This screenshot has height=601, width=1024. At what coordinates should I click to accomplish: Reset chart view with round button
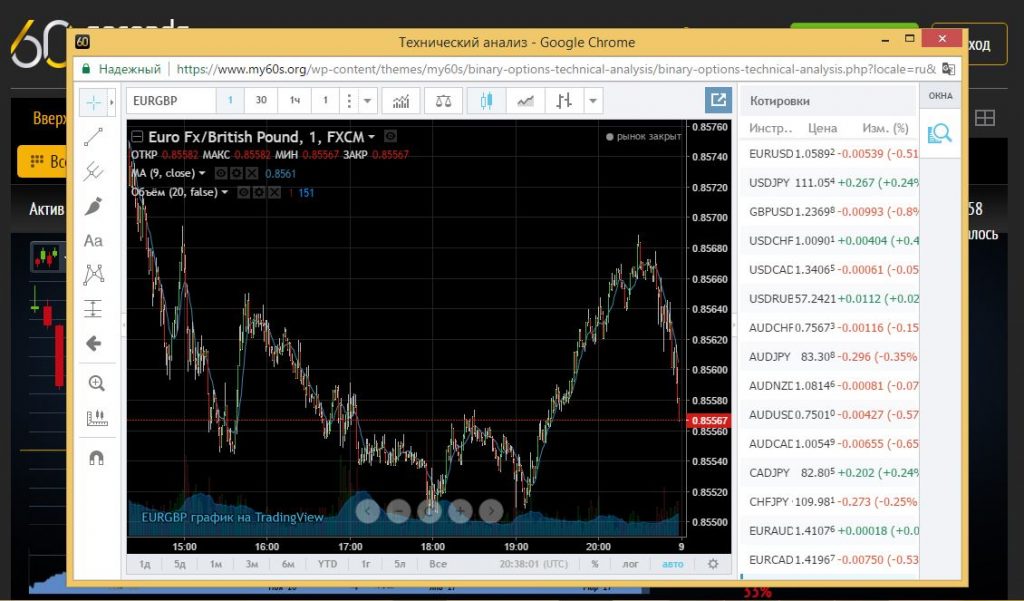click(x=430, y=511)
